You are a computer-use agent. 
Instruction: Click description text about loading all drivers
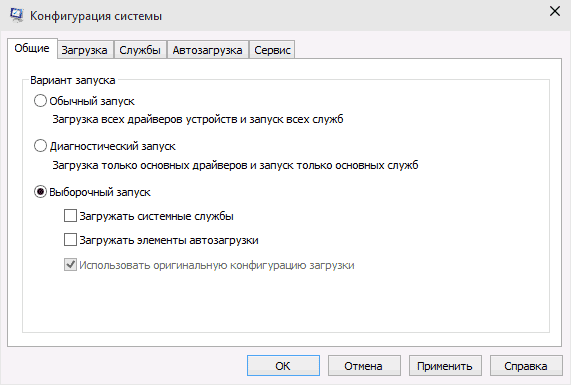tap(198, 119)
